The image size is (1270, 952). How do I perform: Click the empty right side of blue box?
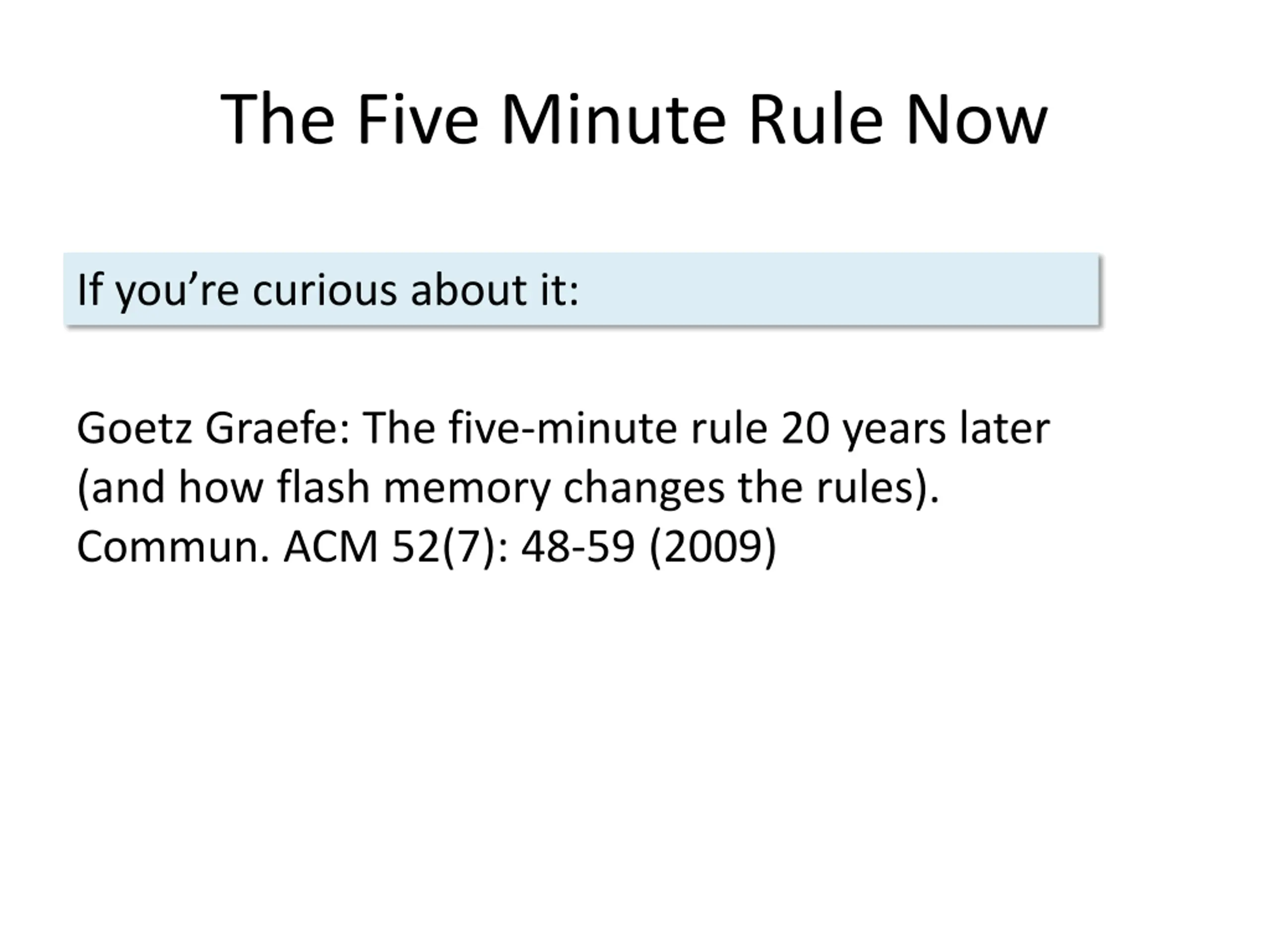coord(838,289)
